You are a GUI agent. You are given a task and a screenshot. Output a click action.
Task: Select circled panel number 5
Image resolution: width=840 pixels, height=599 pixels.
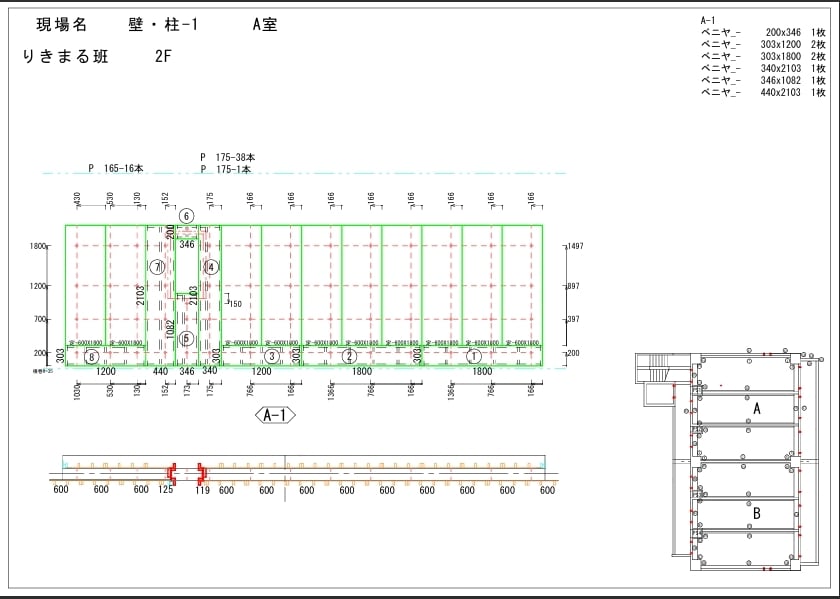186,339
